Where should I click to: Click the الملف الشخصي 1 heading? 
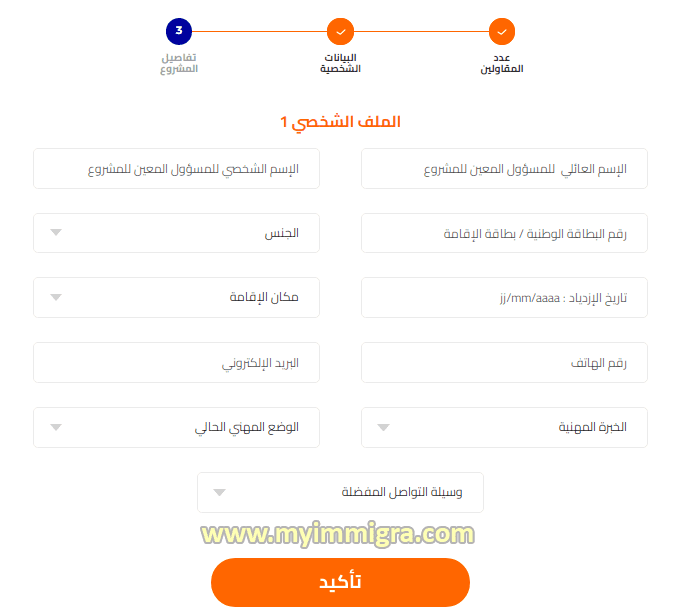[340, 122]
